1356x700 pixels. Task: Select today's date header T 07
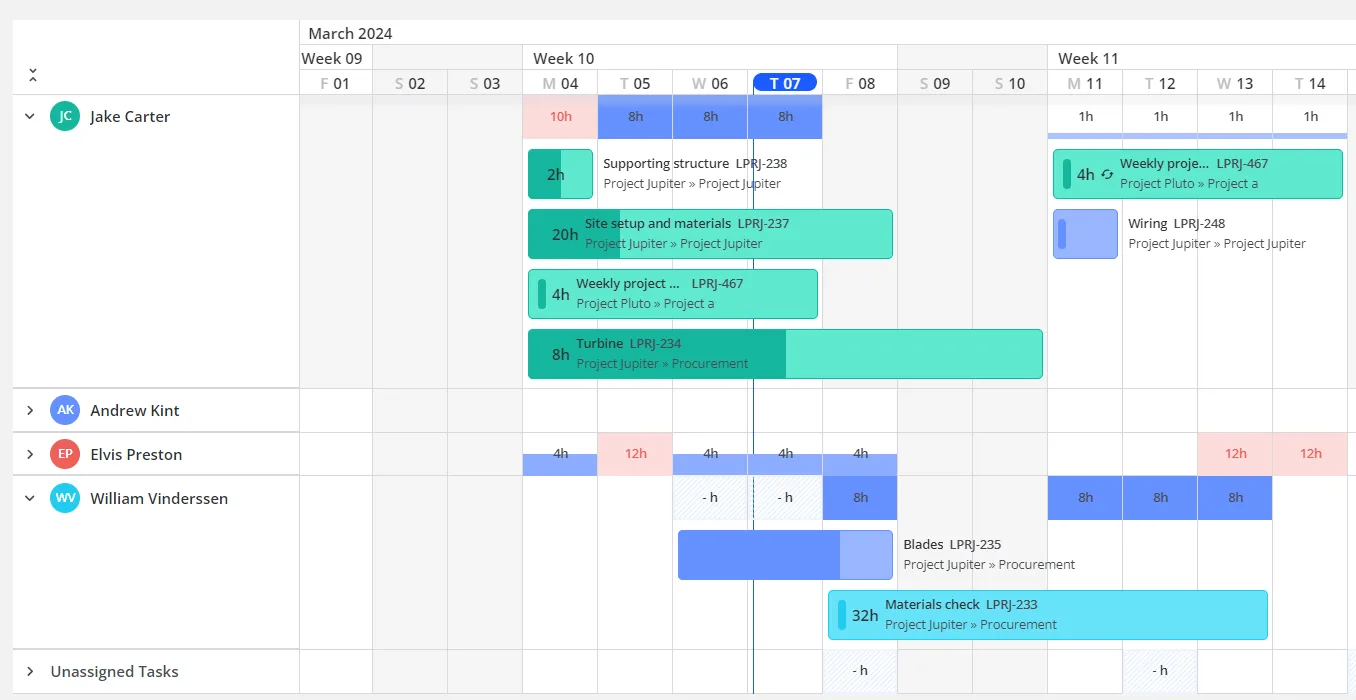pyautogui.click(x=785, y=83)
